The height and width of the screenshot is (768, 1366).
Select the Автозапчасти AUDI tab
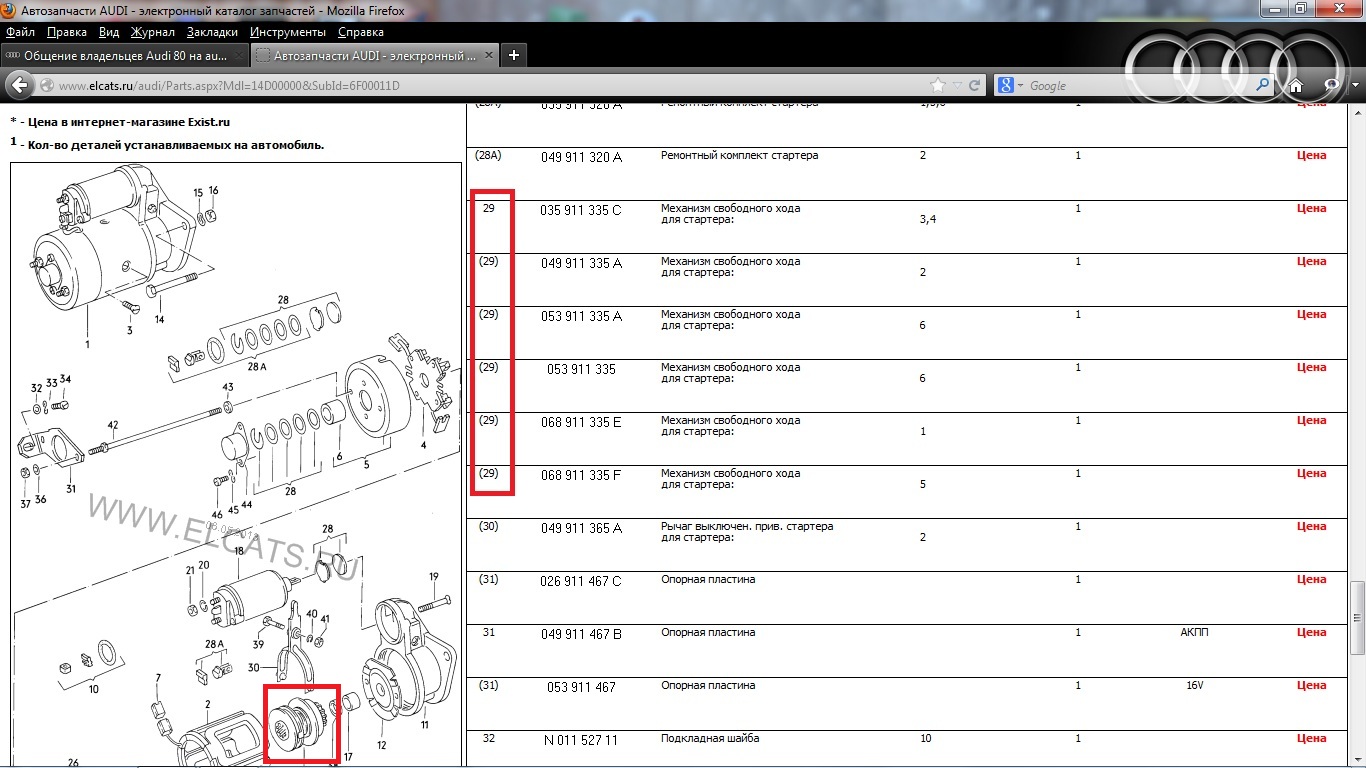coord(374,56)
